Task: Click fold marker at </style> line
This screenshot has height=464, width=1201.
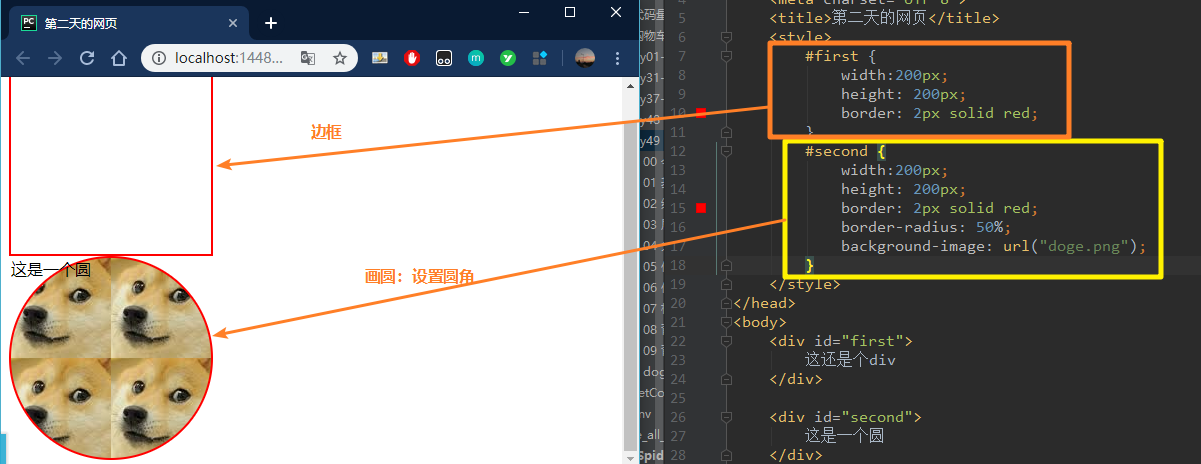Action: (x=726, y=284)
